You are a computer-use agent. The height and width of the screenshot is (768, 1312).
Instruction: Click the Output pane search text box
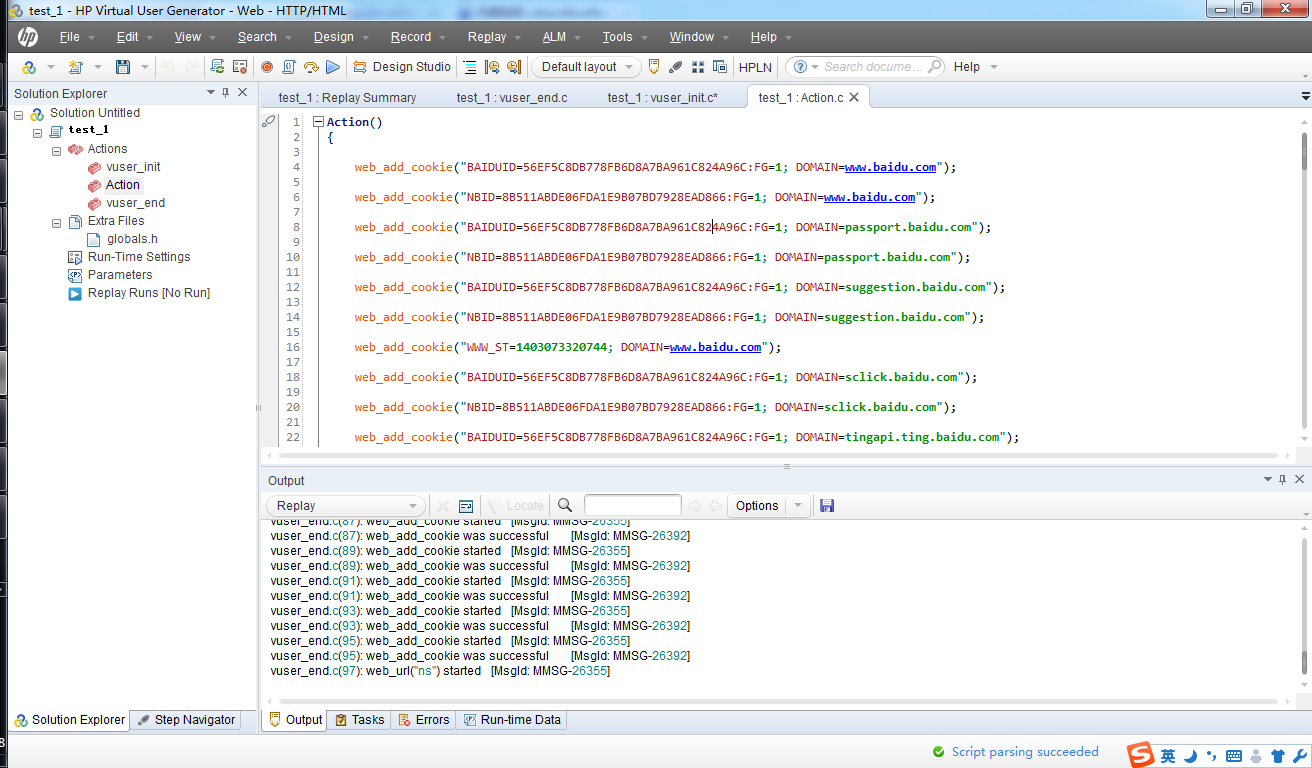point(632,505)
